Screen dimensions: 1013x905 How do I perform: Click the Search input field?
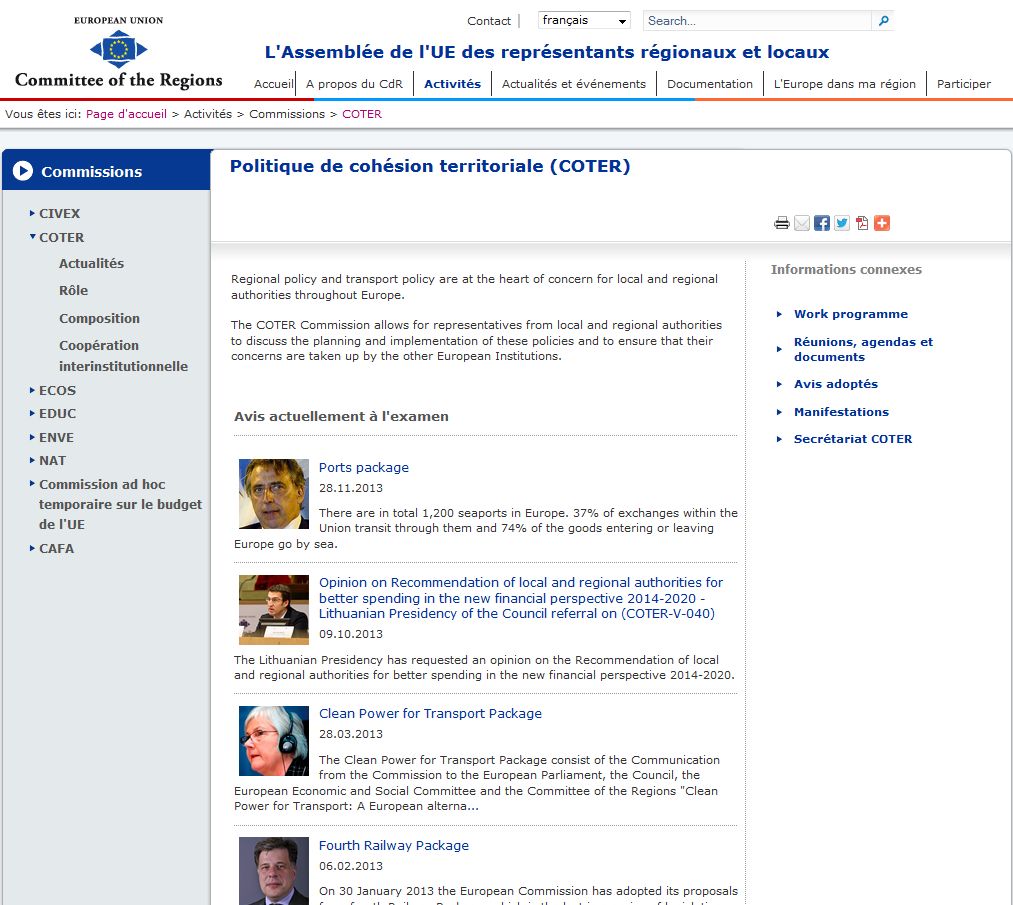point(758,21)
